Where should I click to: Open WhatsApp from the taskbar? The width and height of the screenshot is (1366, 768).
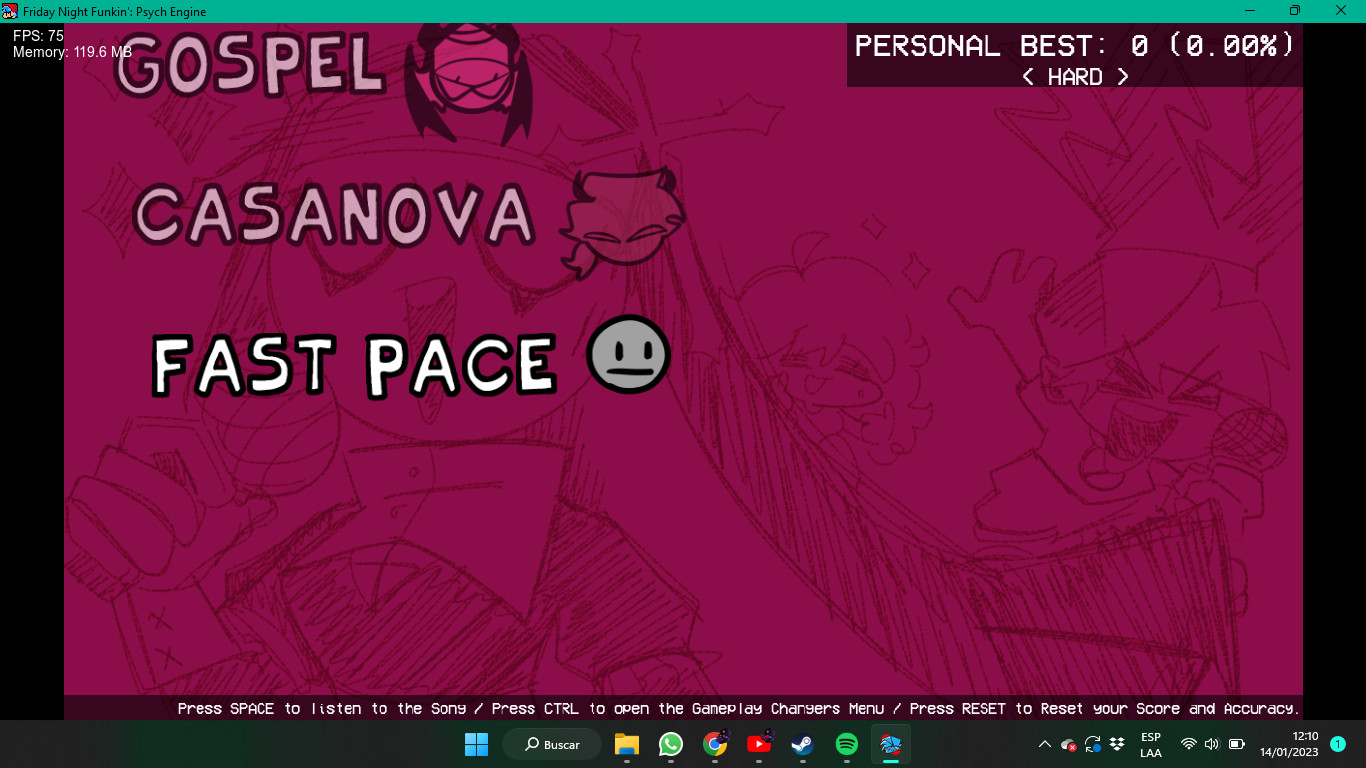[x=670, y=744]
